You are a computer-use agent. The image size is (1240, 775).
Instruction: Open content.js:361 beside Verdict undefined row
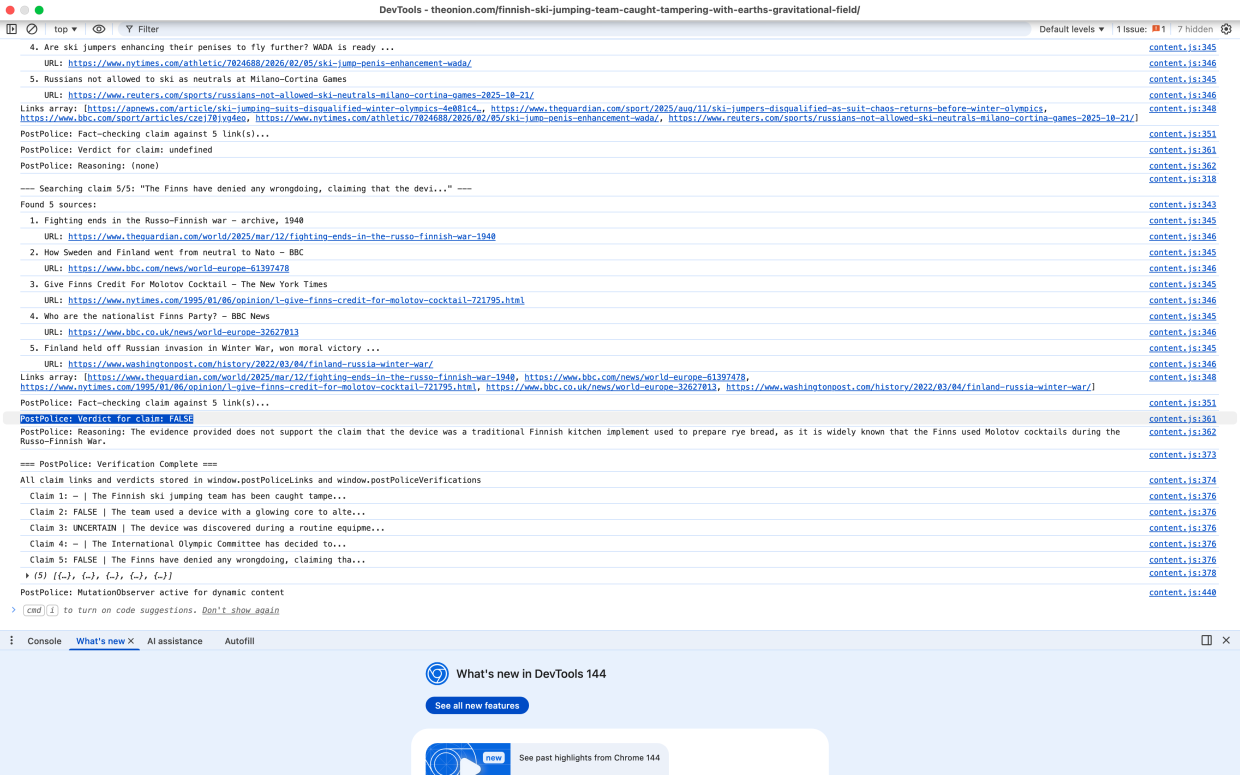point(1183,150)
